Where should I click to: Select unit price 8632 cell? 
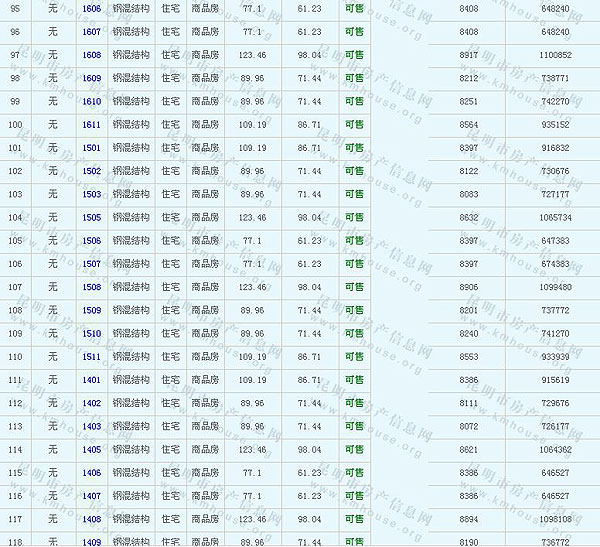(x=468, y=217)
